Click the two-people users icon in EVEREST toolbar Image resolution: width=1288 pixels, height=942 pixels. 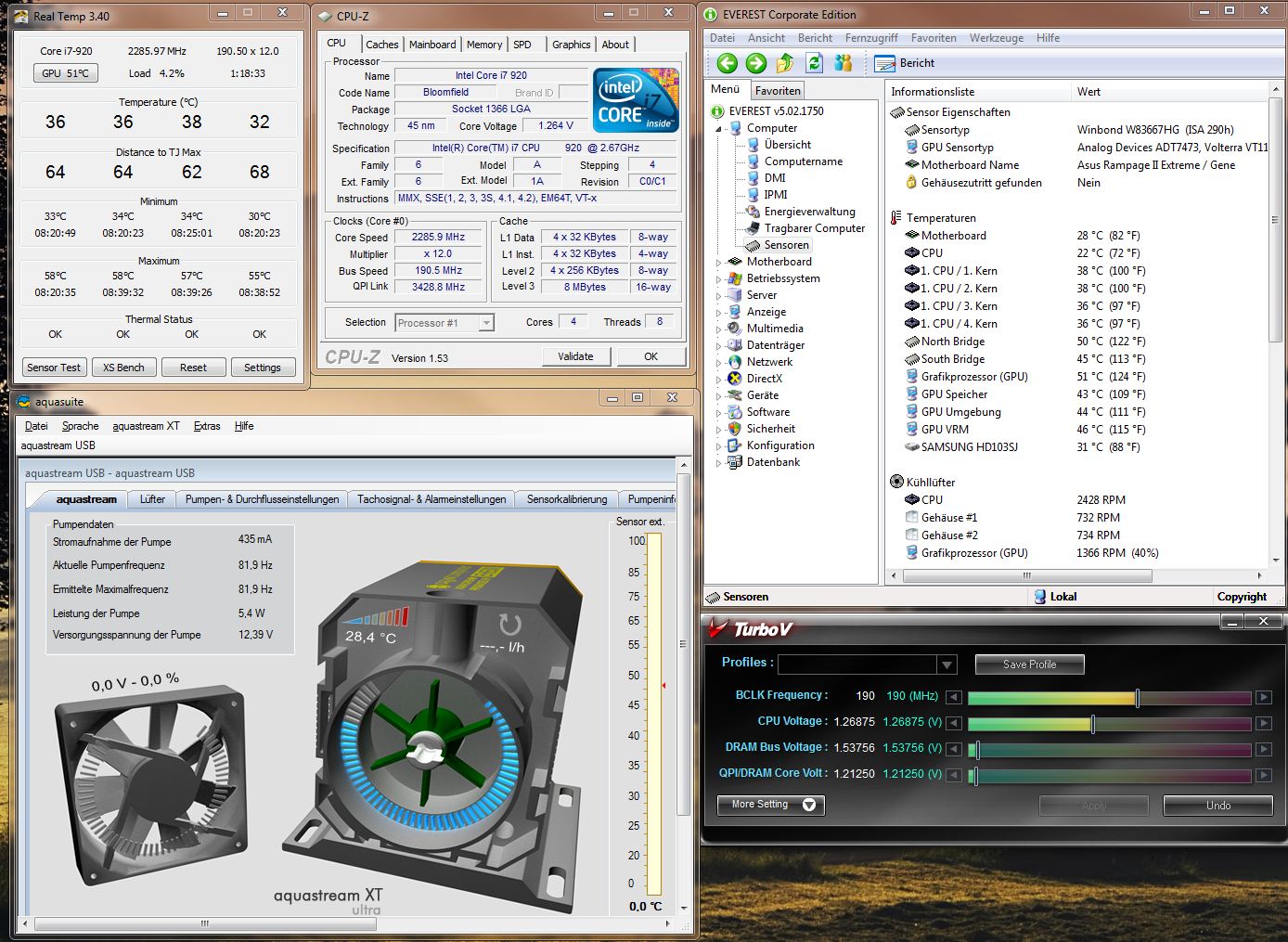point(843,63)
